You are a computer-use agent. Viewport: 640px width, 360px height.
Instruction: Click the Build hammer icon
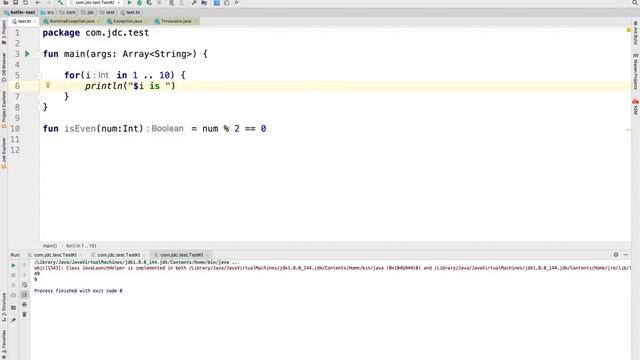point(60,2)
